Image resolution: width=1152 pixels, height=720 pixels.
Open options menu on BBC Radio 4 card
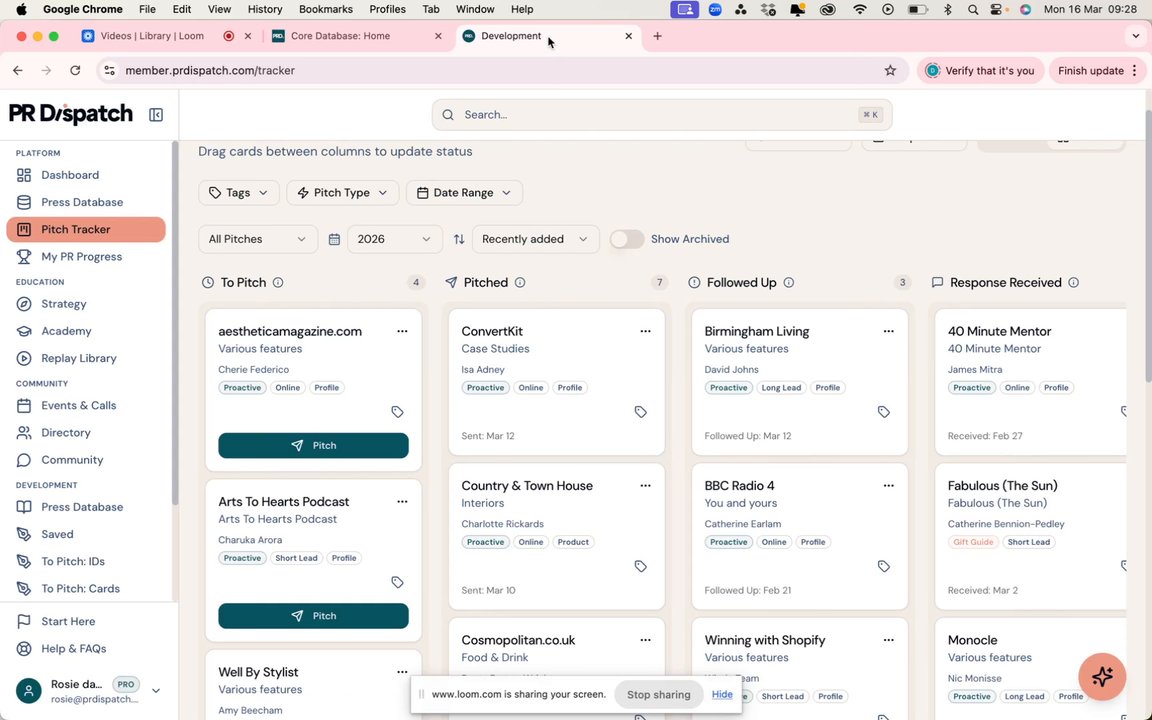click(889, 486)
